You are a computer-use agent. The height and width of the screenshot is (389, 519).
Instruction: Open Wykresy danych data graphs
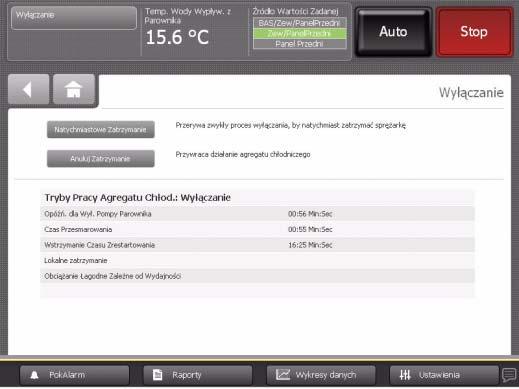pyautogui.click(x=321, y=375)
